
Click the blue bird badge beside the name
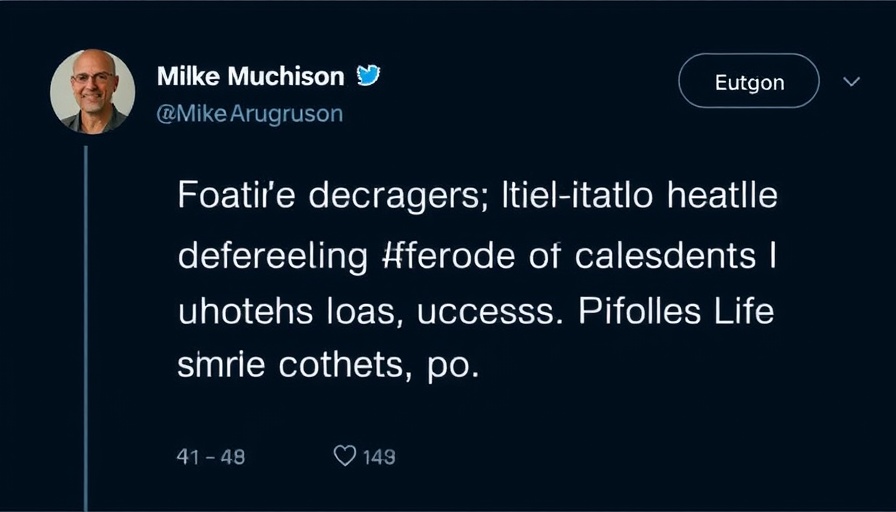(369, 75)
